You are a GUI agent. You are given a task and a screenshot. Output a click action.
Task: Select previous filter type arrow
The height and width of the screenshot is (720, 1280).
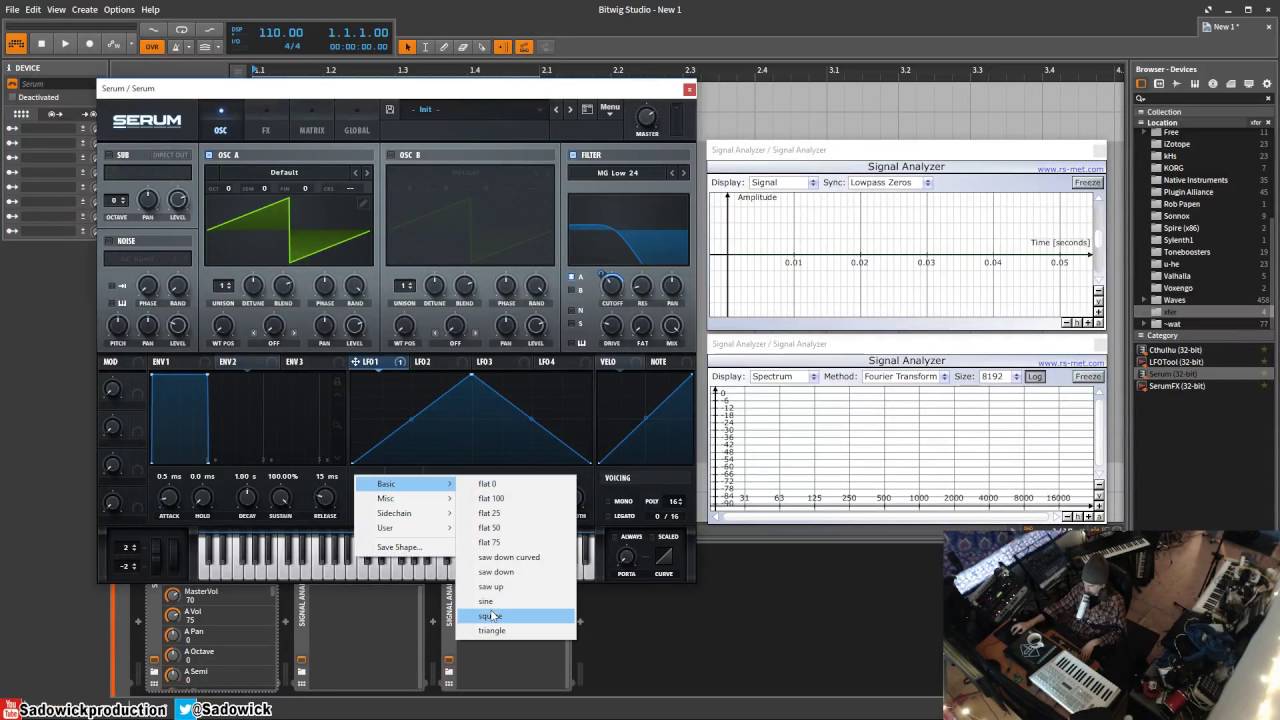[670, 173]
